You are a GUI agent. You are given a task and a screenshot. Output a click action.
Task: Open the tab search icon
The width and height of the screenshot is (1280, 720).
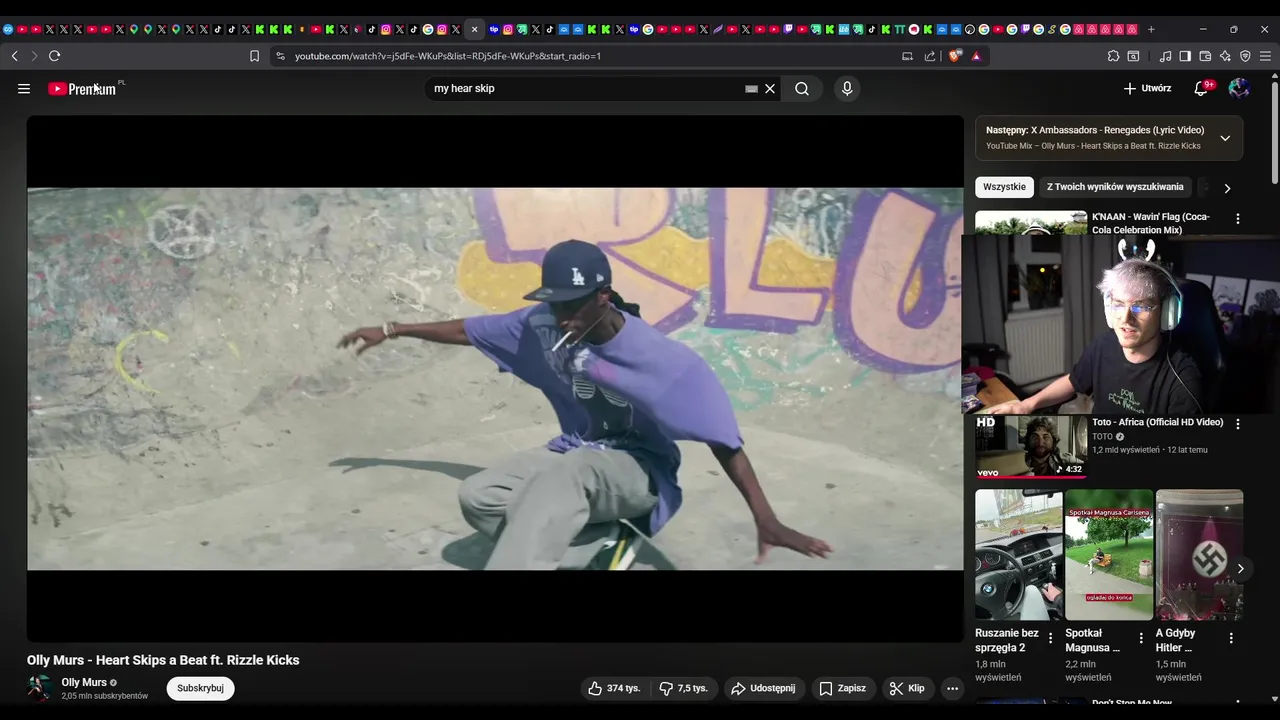point(1134,56)
